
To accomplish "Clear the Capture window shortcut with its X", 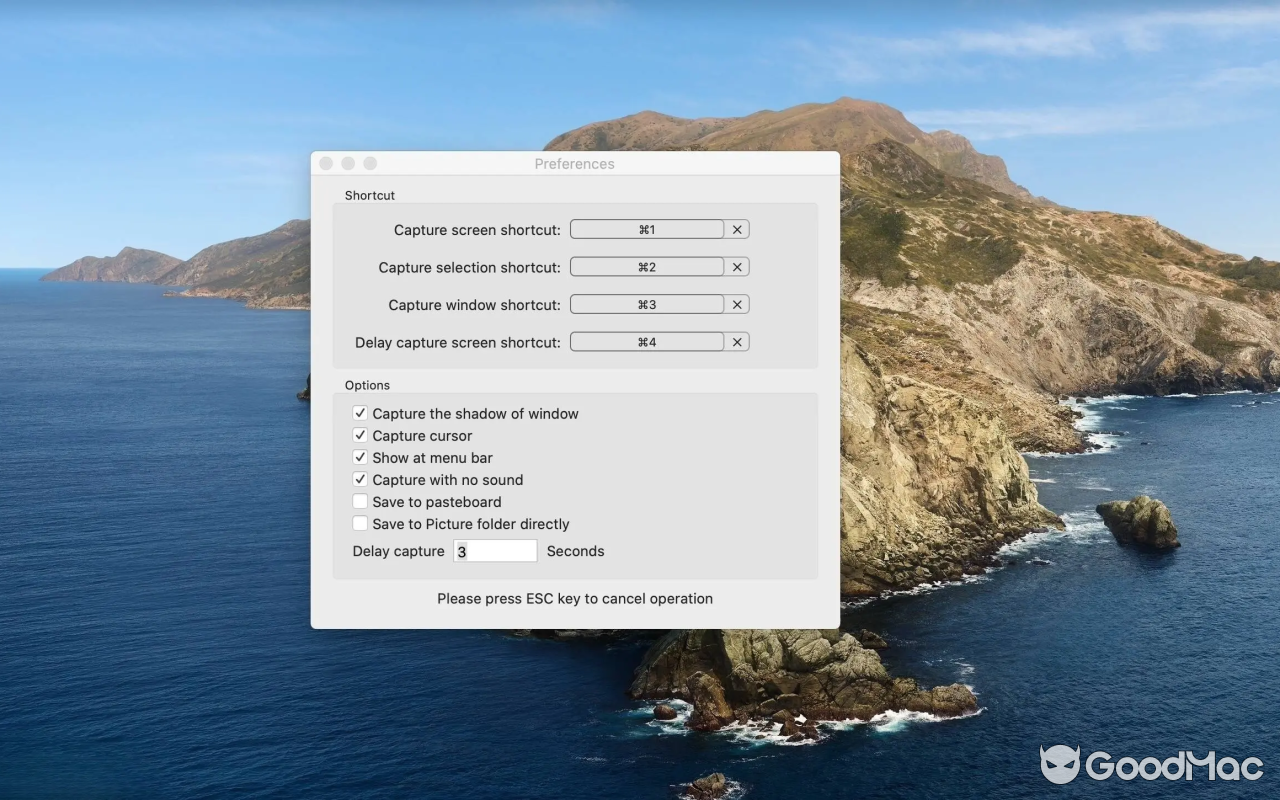I will 737,304.
